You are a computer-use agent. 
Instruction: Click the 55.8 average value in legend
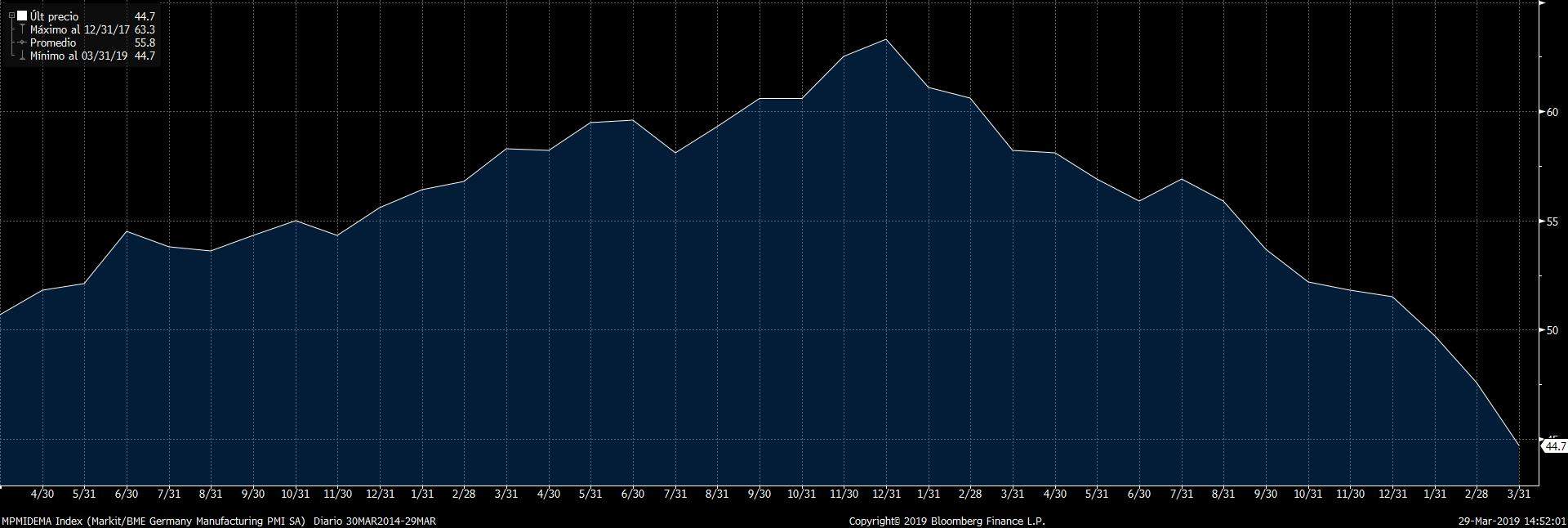coord(145,43)
